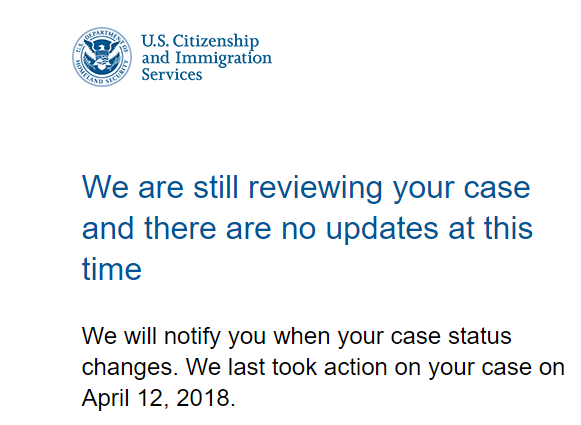The image size is (581, 425).
Task: Click the words 'case status' in paragraph
Action: click(x=451, y=336)
